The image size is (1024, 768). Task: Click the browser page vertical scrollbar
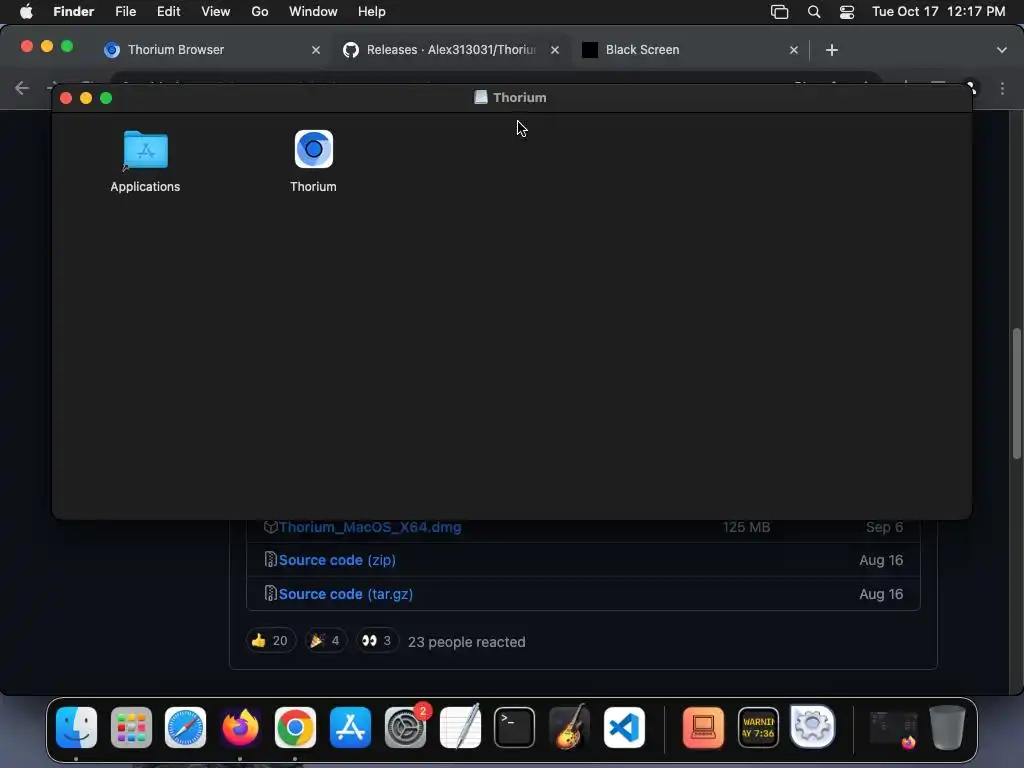pos(1017,394)
